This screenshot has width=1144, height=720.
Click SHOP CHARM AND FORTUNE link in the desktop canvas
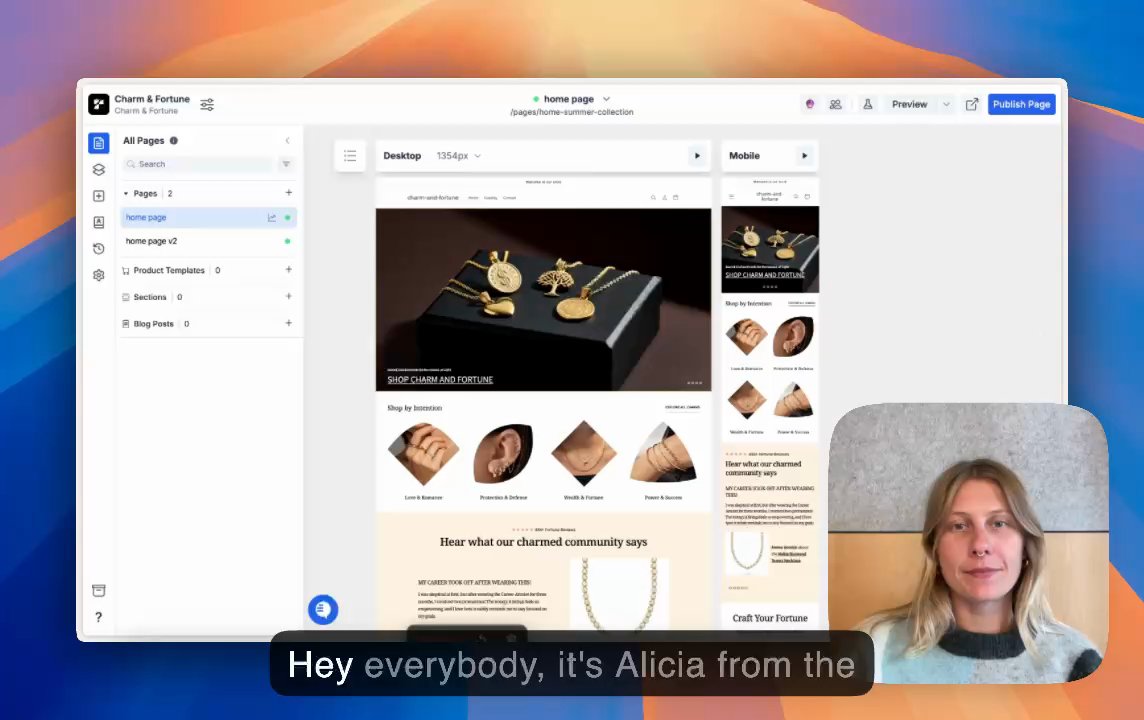pos(440,379)
